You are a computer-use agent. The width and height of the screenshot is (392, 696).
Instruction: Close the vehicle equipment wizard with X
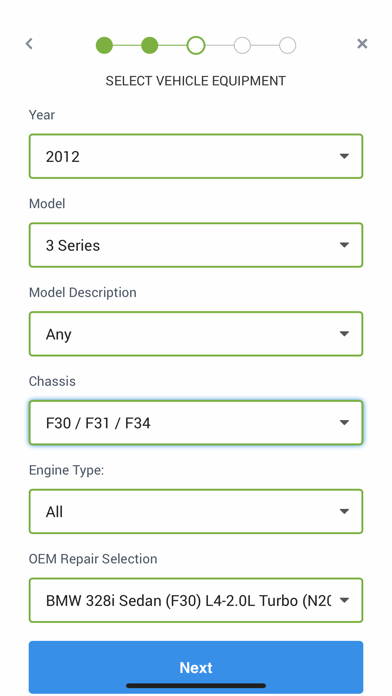click(x=362, y=44)
